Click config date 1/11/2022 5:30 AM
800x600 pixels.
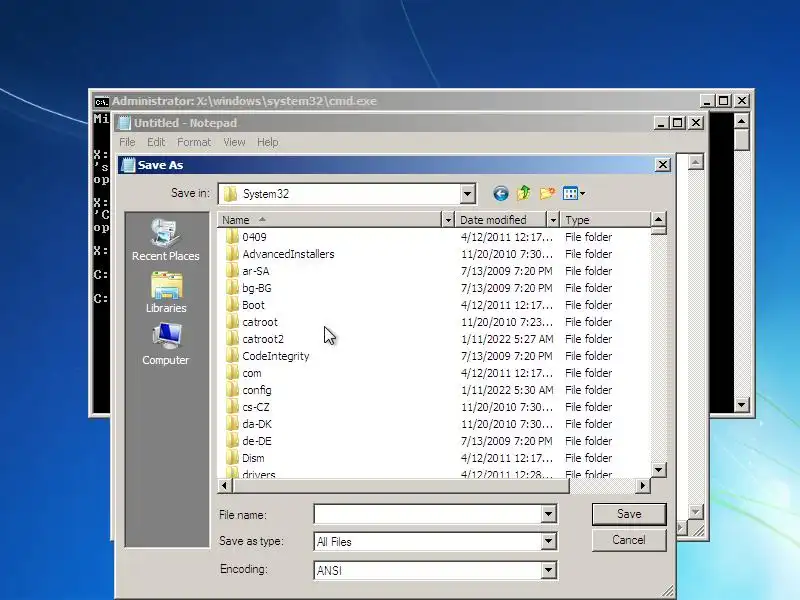pos(507,390)
